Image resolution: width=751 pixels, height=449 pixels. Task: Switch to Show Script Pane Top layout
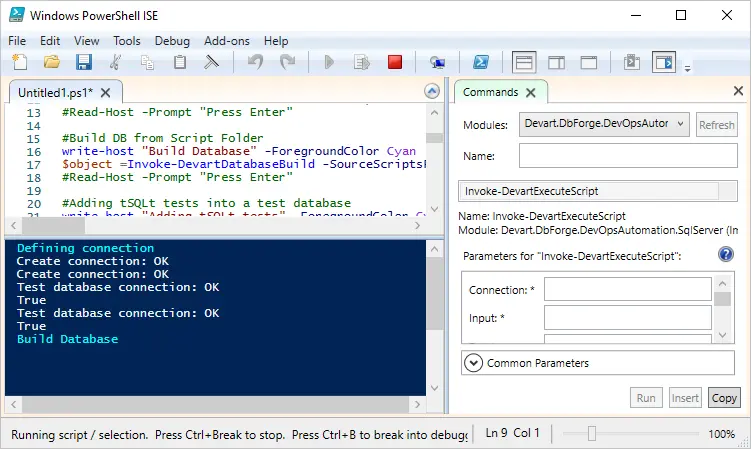(524, 63)
